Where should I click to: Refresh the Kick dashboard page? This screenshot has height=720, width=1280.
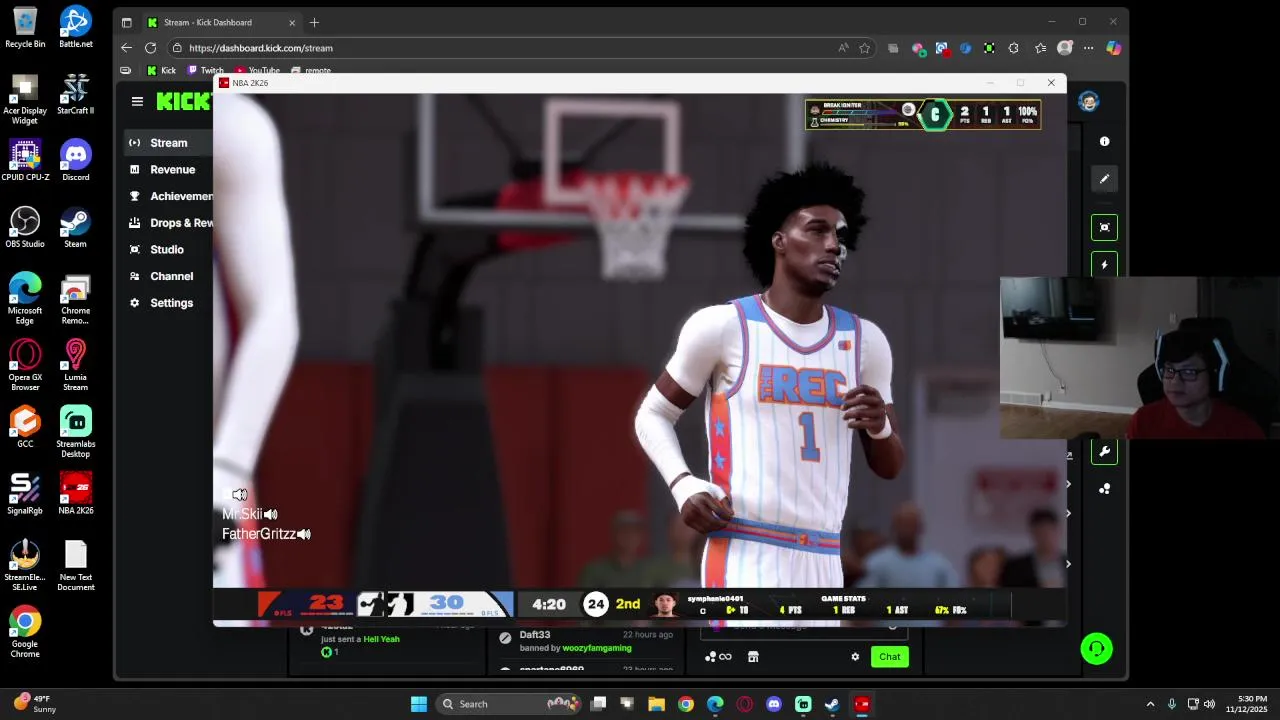click(x=150, y=48)
